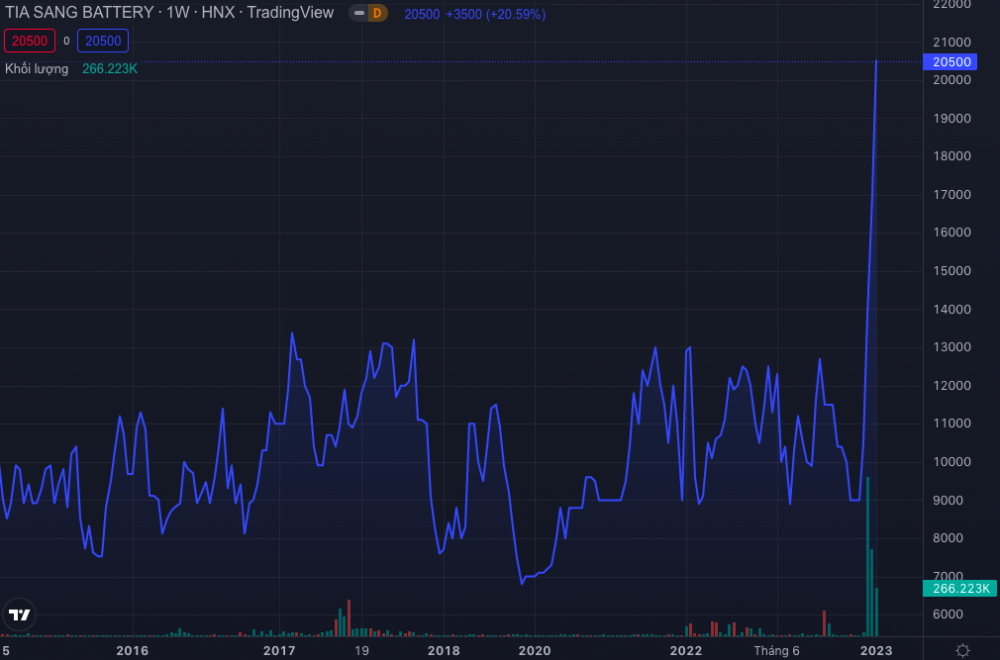
Task: Click the Tháng 6 time axis label
Action: point(776,650)
